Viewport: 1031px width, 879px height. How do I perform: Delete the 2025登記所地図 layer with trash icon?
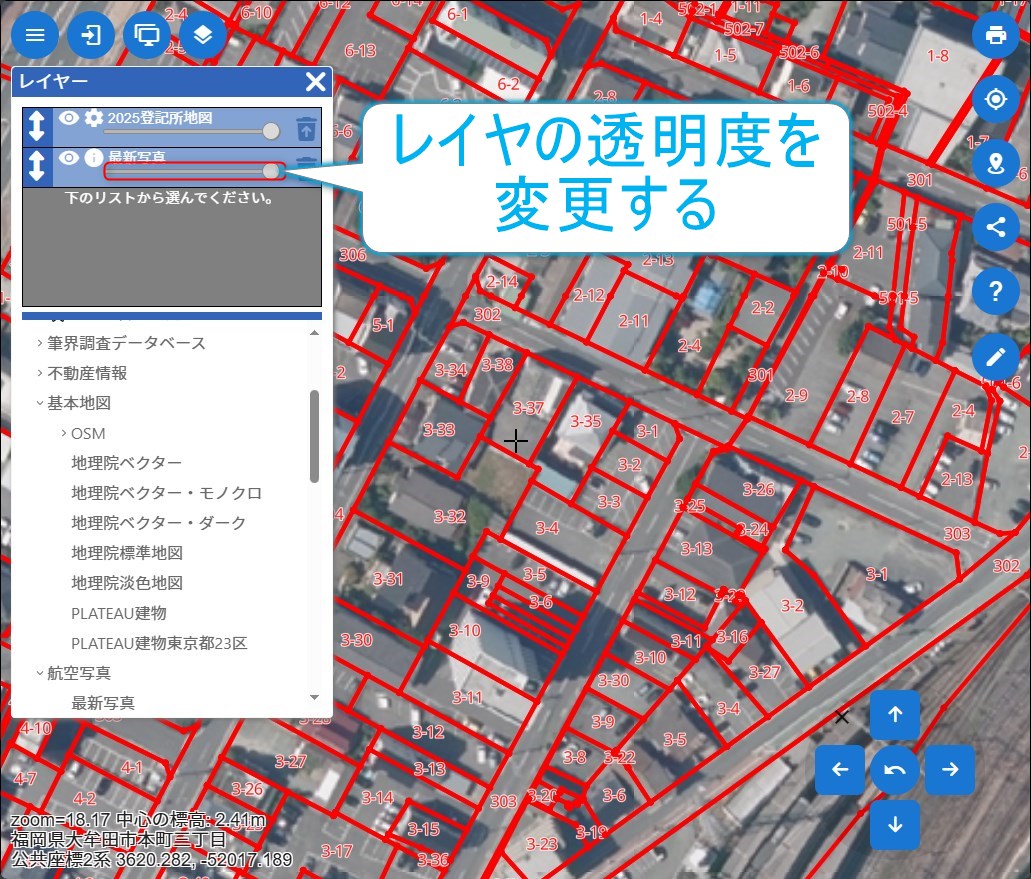tap(306, 128)
